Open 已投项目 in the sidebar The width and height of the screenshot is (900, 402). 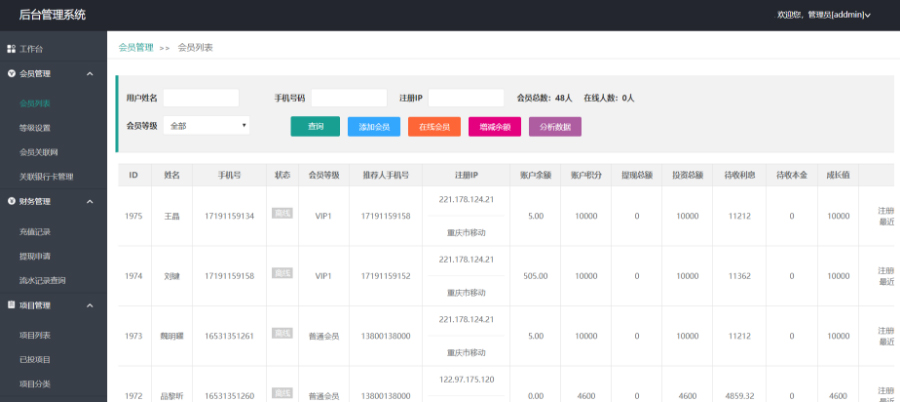point(35,360)
